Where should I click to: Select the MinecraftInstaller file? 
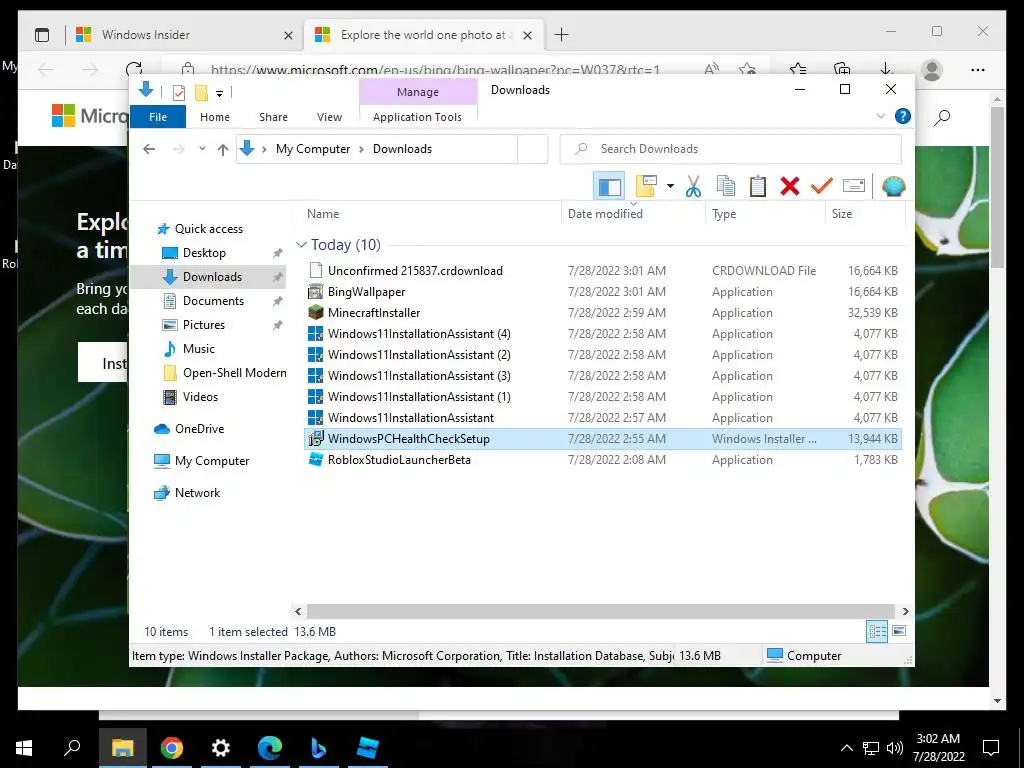click(603, 313)
